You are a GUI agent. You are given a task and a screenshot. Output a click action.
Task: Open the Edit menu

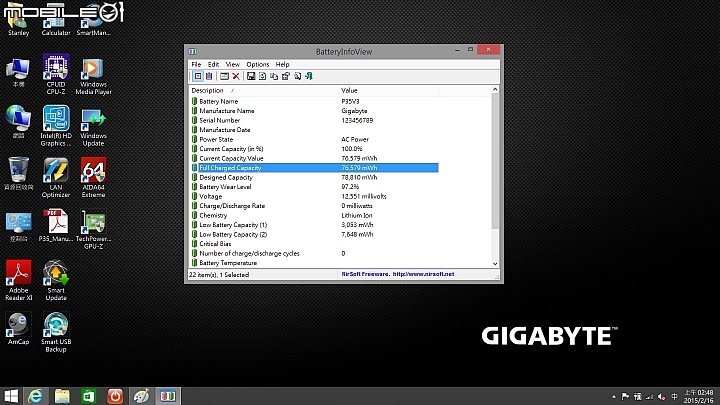pyautogui.click(x=213, y=64)
